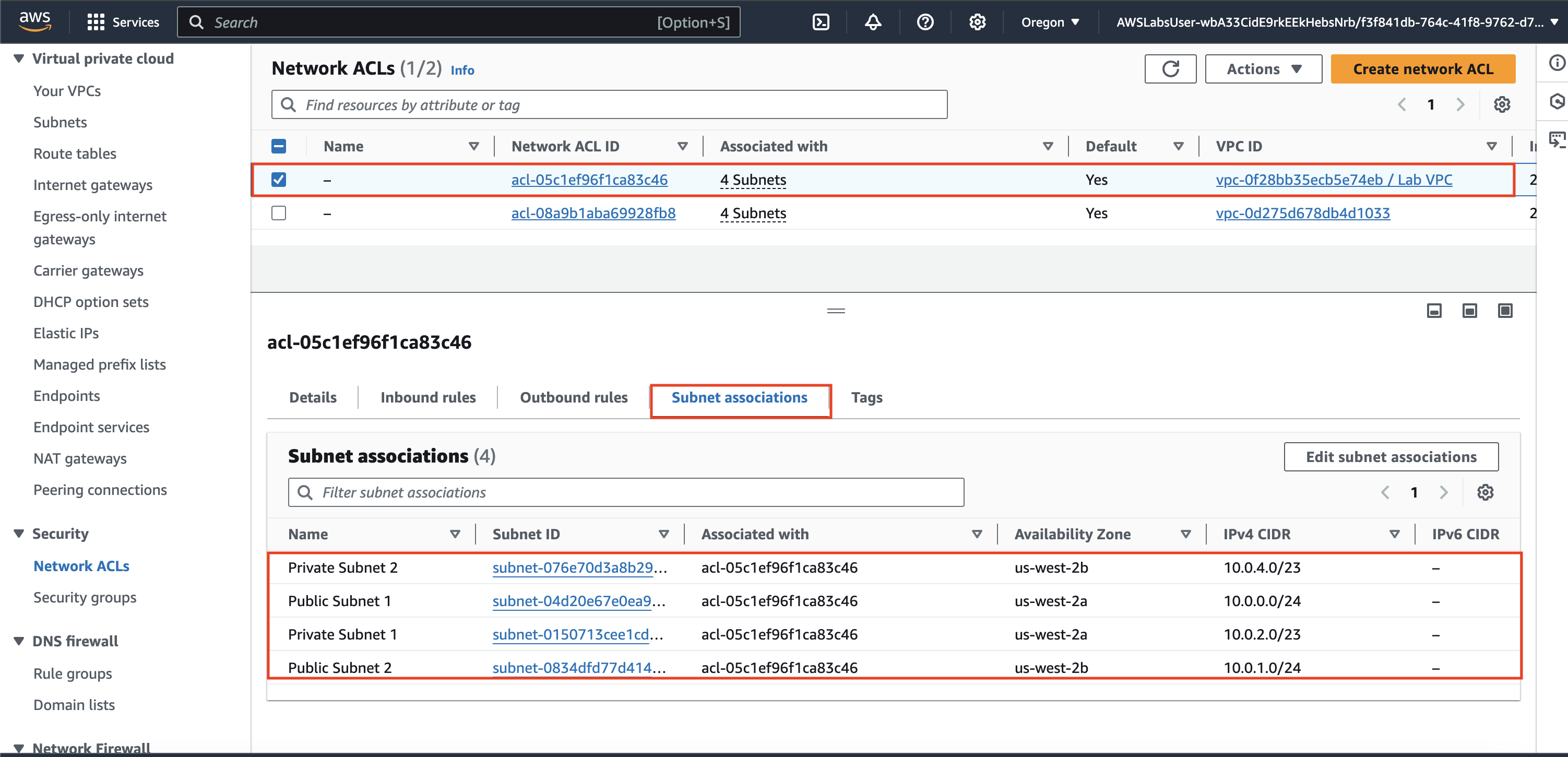Uncheck the acl-05c1ef96f1ca83c46 row checkbox
Image resolution: width=1568 pixels, height=757 pixels.
point(279,180)
